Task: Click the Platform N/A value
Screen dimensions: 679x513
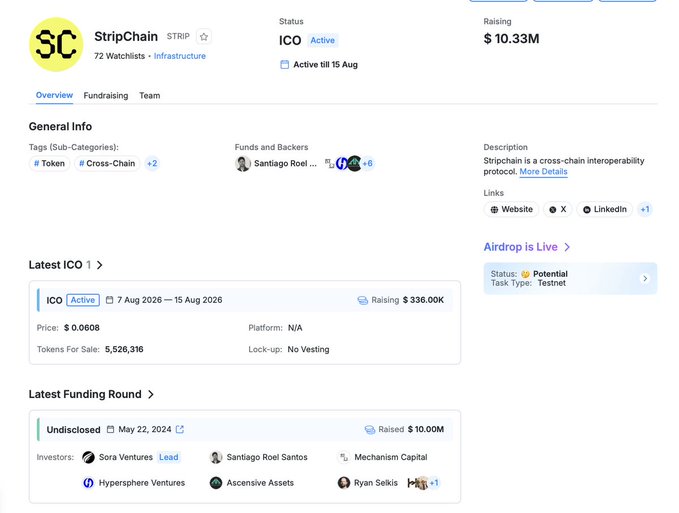Action: coord(295,328)
